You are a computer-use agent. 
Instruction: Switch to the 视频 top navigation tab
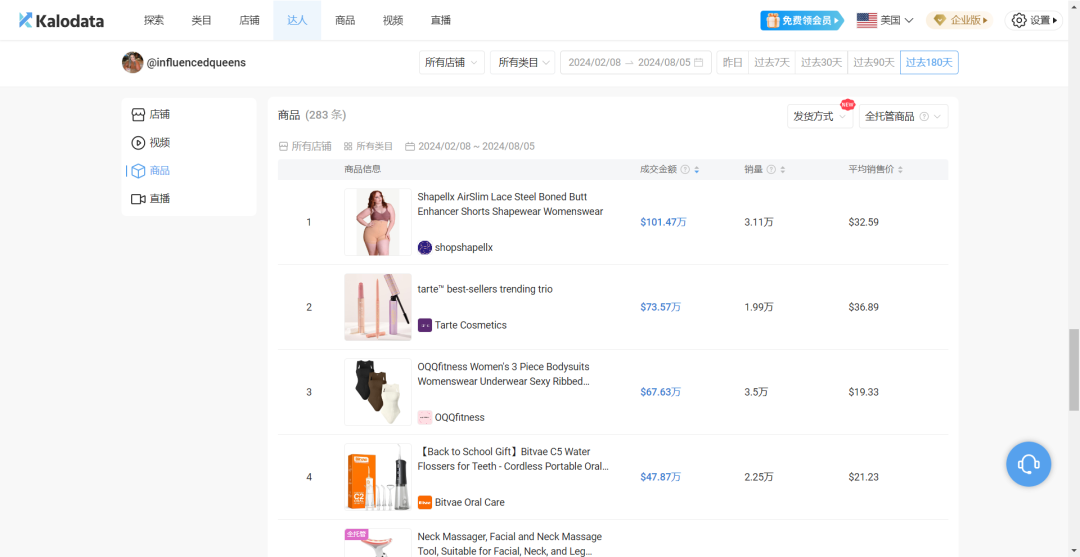(393, 20)
